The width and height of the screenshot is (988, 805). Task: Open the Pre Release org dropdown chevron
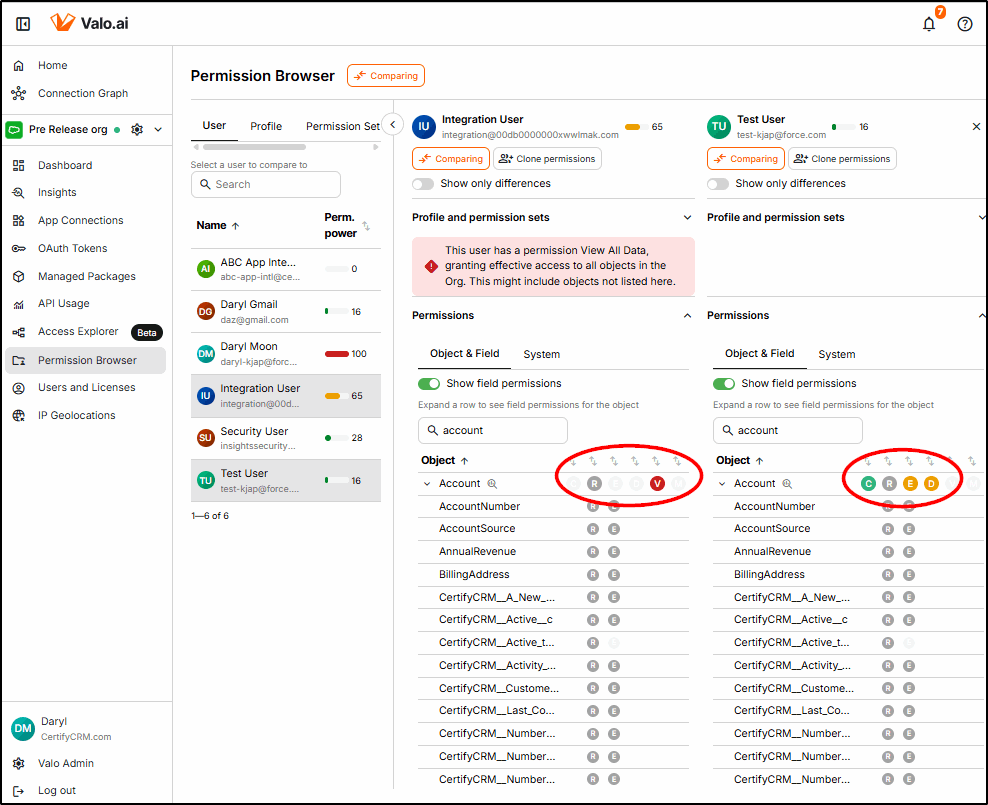(158, 130)
